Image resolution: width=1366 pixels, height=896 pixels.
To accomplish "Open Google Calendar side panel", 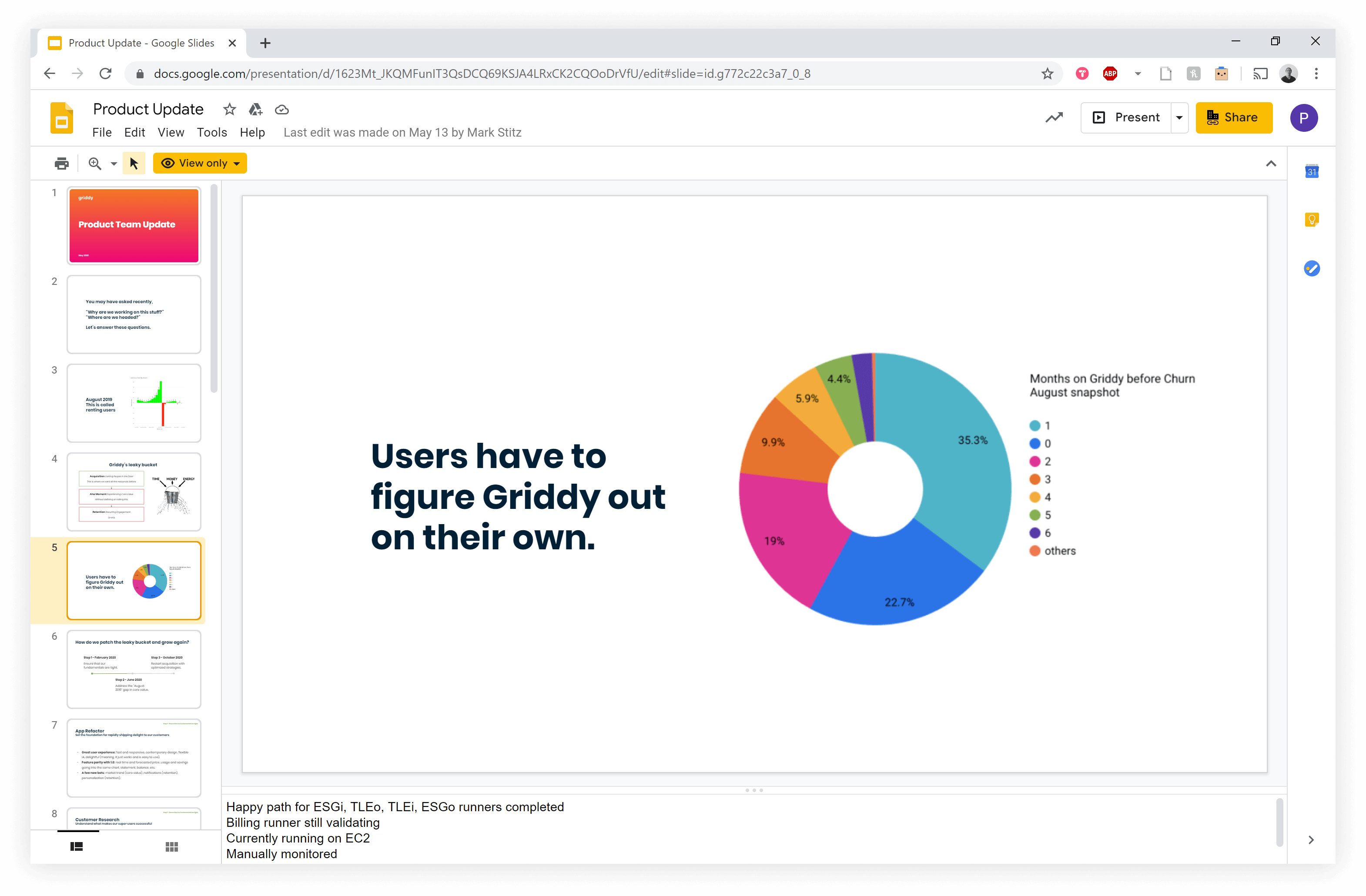I will pyautogui.click(x=1312, y=171).
